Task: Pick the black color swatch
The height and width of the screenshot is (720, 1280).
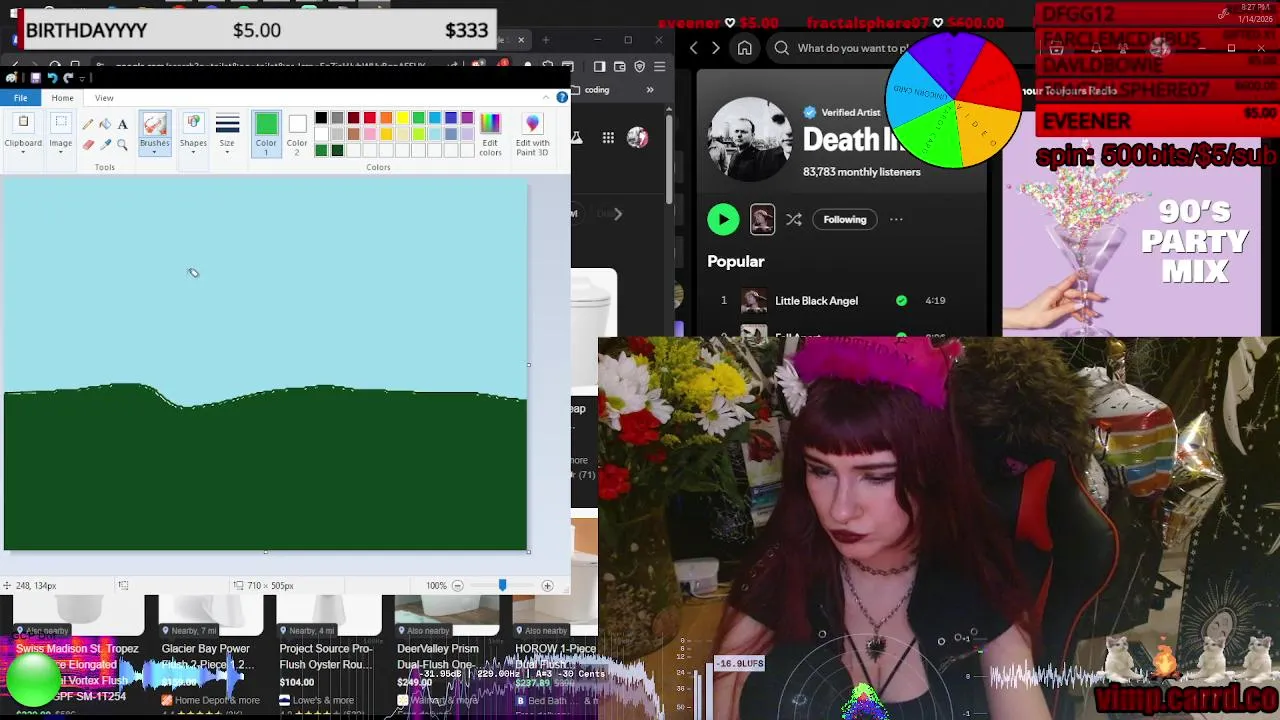Action: click(x=321, y=118)
